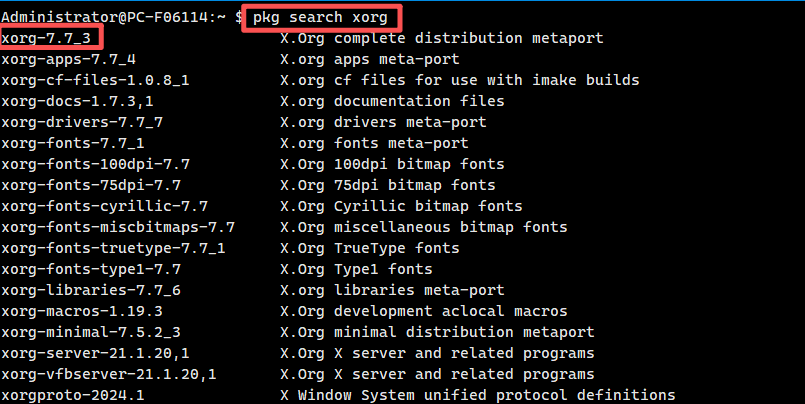Click the xorg-libraries-7.7_6 package name
Screen dimensions: 805x404
point(91,269)
